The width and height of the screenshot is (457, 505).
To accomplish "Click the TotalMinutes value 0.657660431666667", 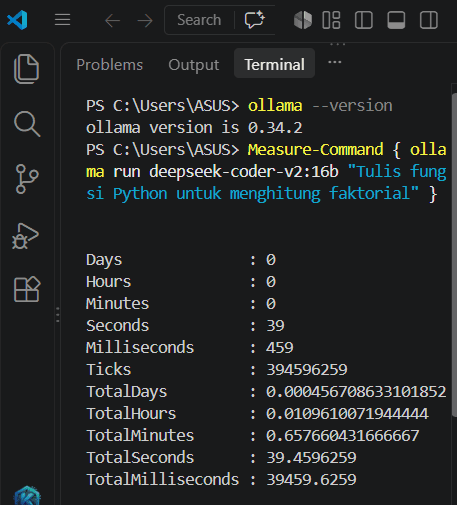I will click(343, 436).
